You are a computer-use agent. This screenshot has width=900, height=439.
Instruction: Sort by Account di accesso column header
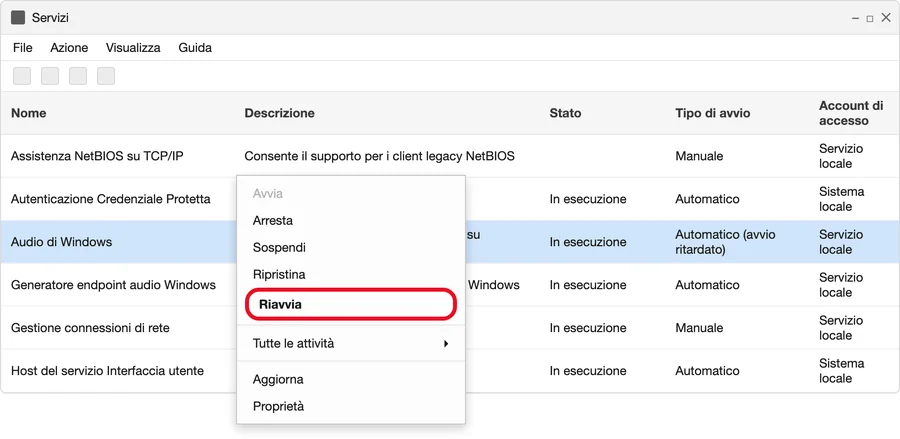pyautogui.click(x=851, y=113)
